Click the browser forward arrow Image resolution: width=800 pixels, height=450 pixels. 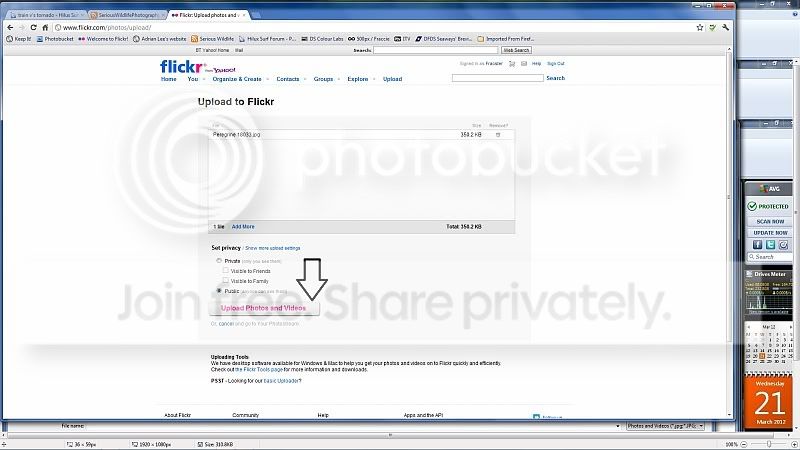click(21, 28)
